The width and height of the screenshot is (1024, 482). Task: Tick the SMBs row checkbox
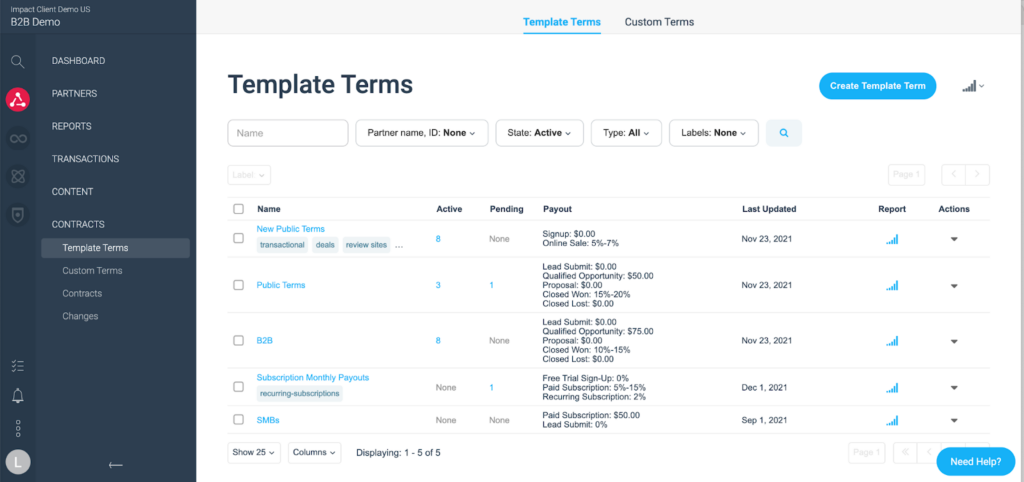click(x=238, y=420)
